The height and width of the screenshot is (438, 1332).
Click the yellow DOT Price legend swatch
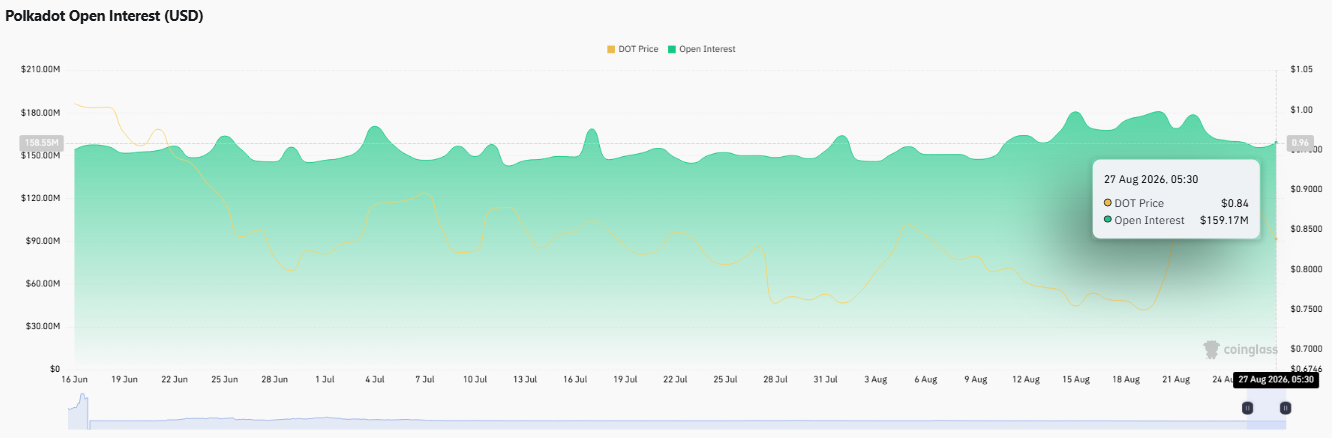(x=611, y=49)
